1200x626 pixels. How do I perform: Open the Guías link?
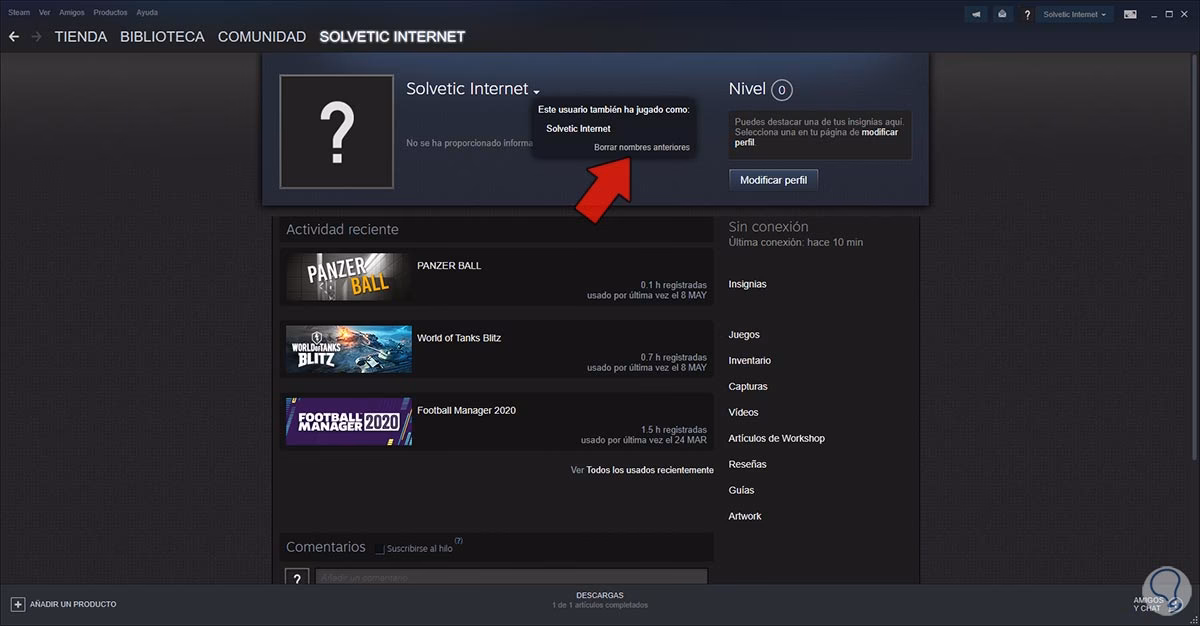click(x=742, y=491)
